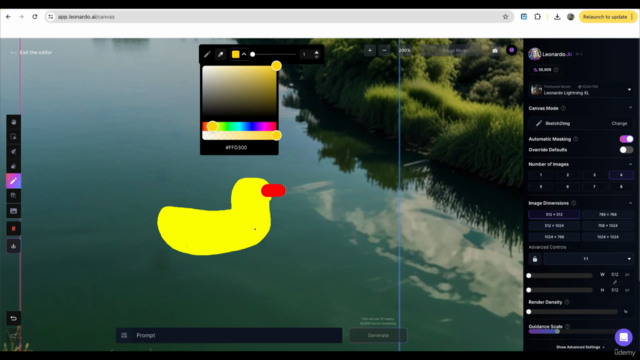Open the 1:1 aspect ratio dropdown
Screen dimensions: 640x360
pos(589,259)
